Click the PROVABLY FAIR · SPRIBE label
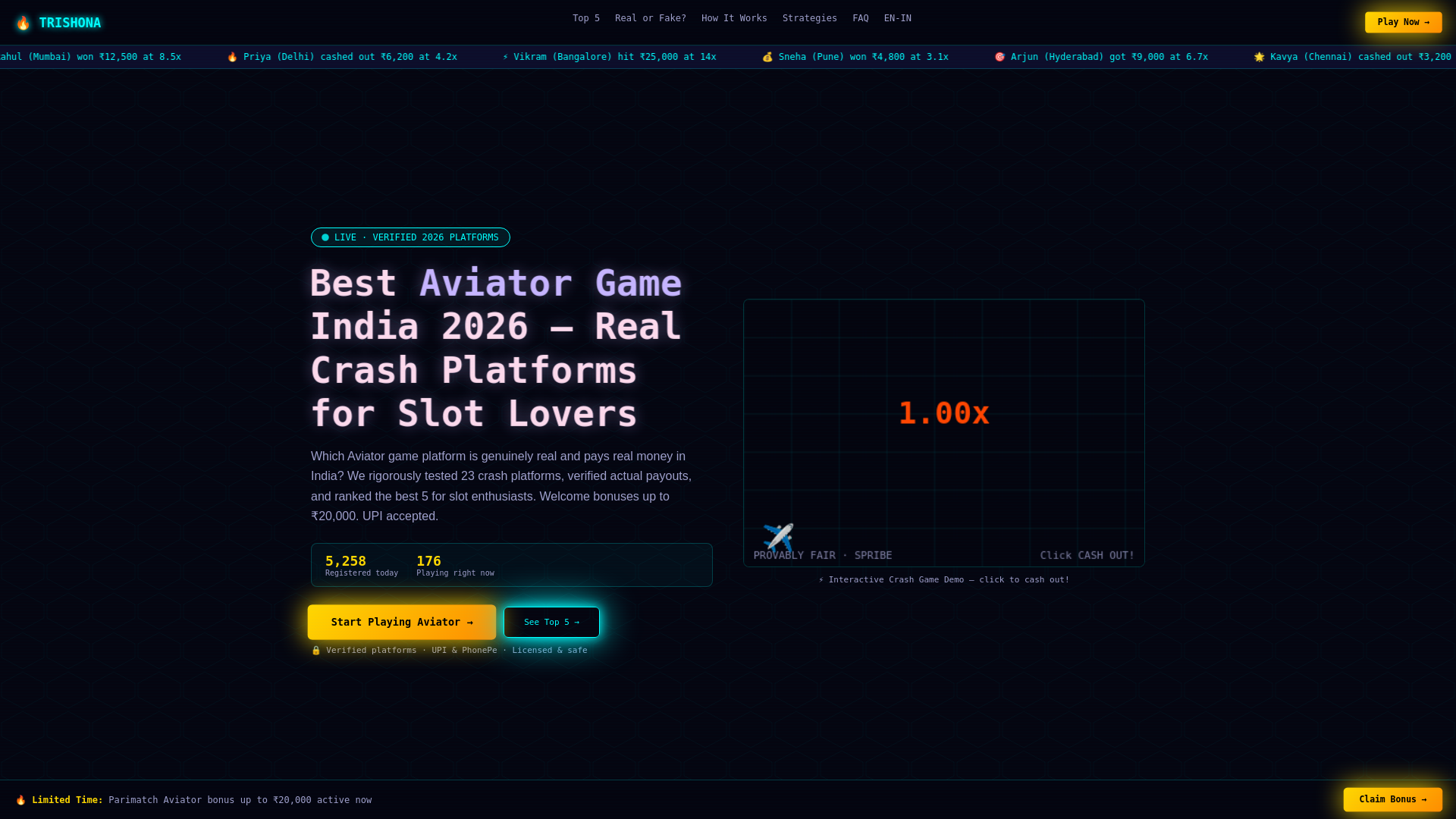This screenshot has width=1456, height=819. click(823, 555)
